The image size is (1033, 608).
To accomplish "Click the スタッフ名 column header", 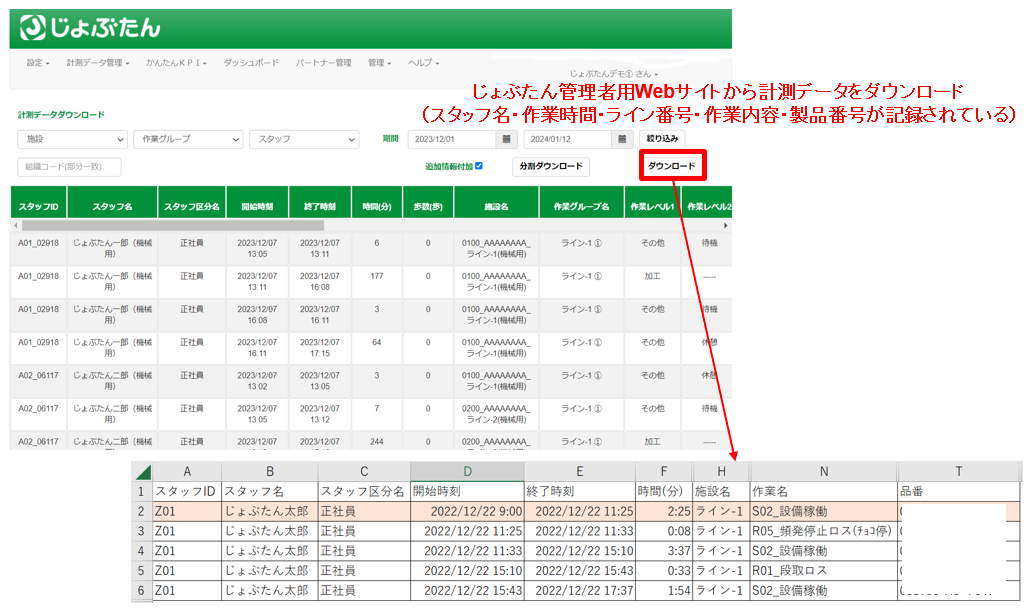I will coord(112,202).
